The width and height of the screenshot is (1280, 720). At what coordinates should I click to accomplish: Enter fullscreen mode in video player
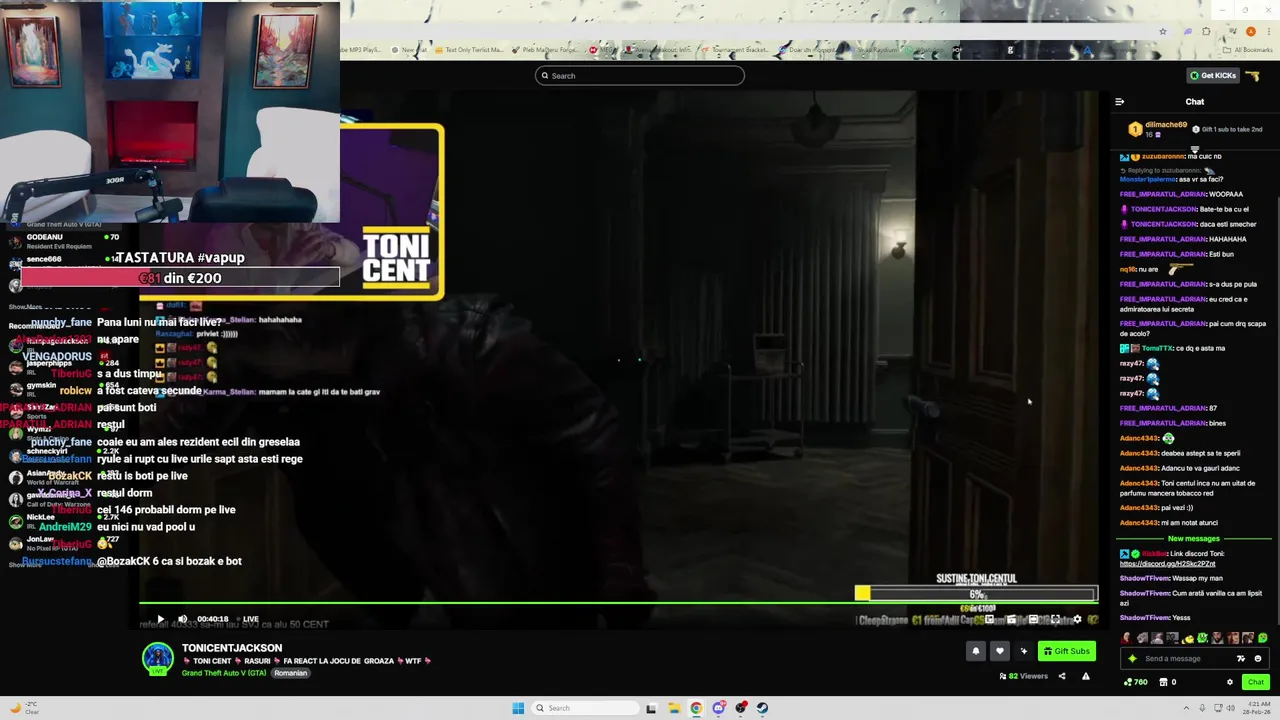[1055, 619]
